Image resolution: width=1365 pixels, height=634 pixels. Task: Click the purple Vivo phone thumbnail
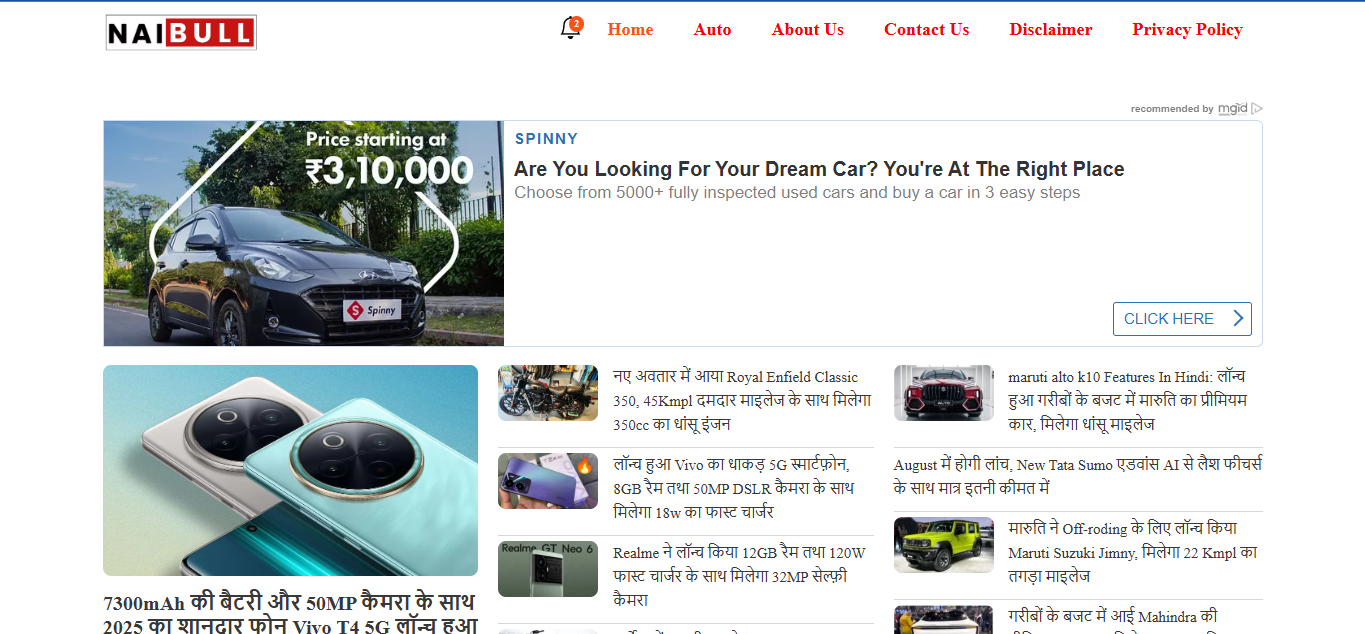click(548, 480)
